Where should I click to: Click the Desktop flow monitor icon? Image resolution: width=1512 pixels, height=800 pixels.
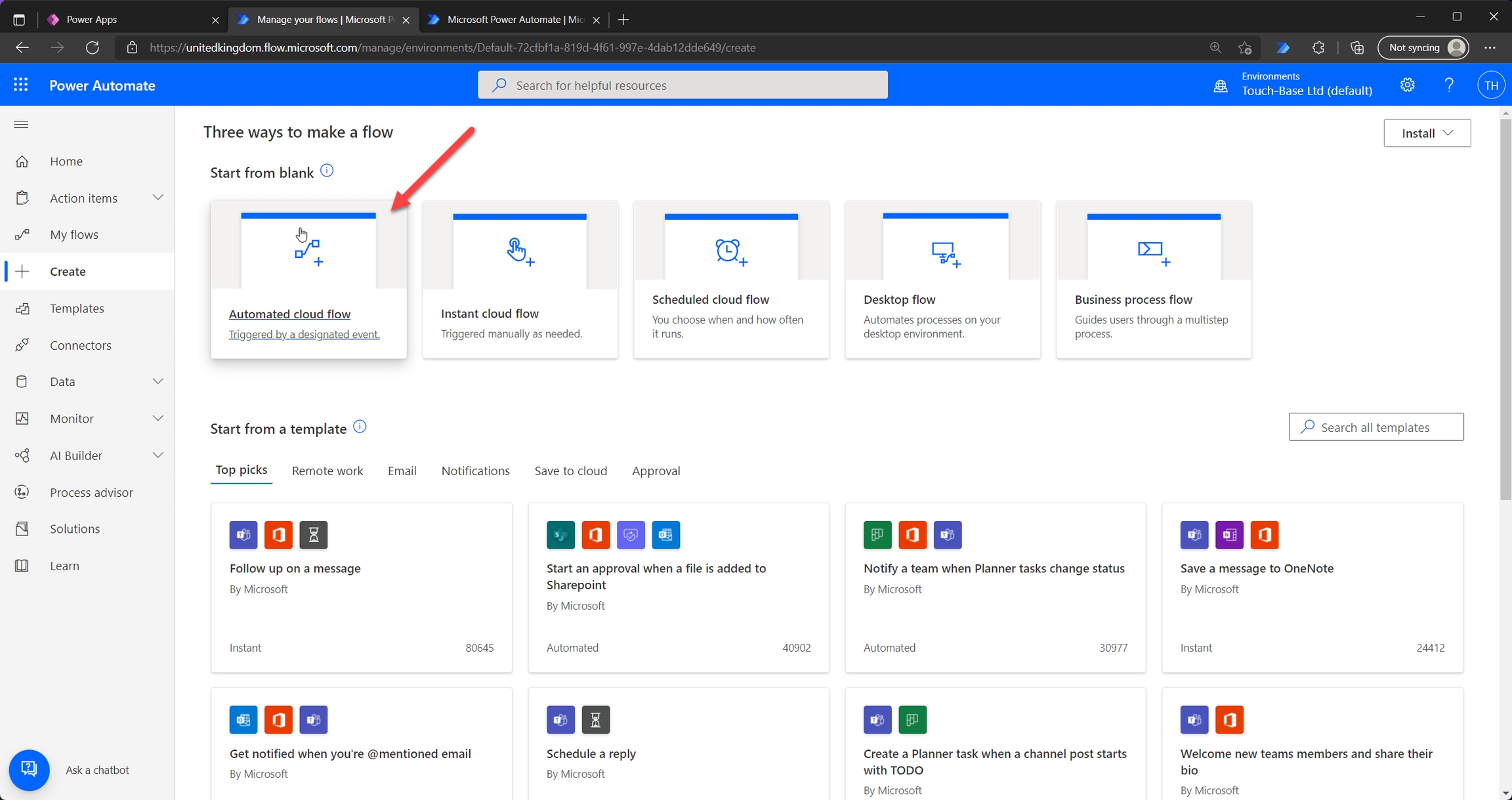(946, 254)
